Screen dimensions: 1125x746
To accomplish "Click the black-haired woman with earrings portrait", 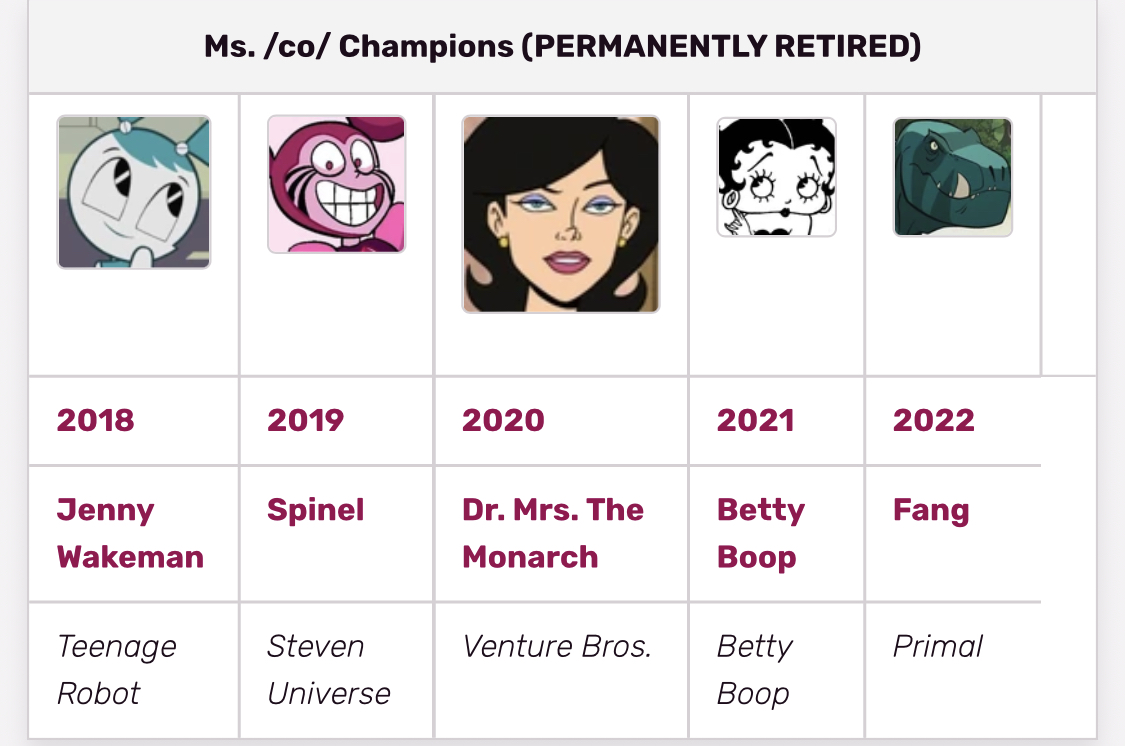I will click(x=560, y=214).
